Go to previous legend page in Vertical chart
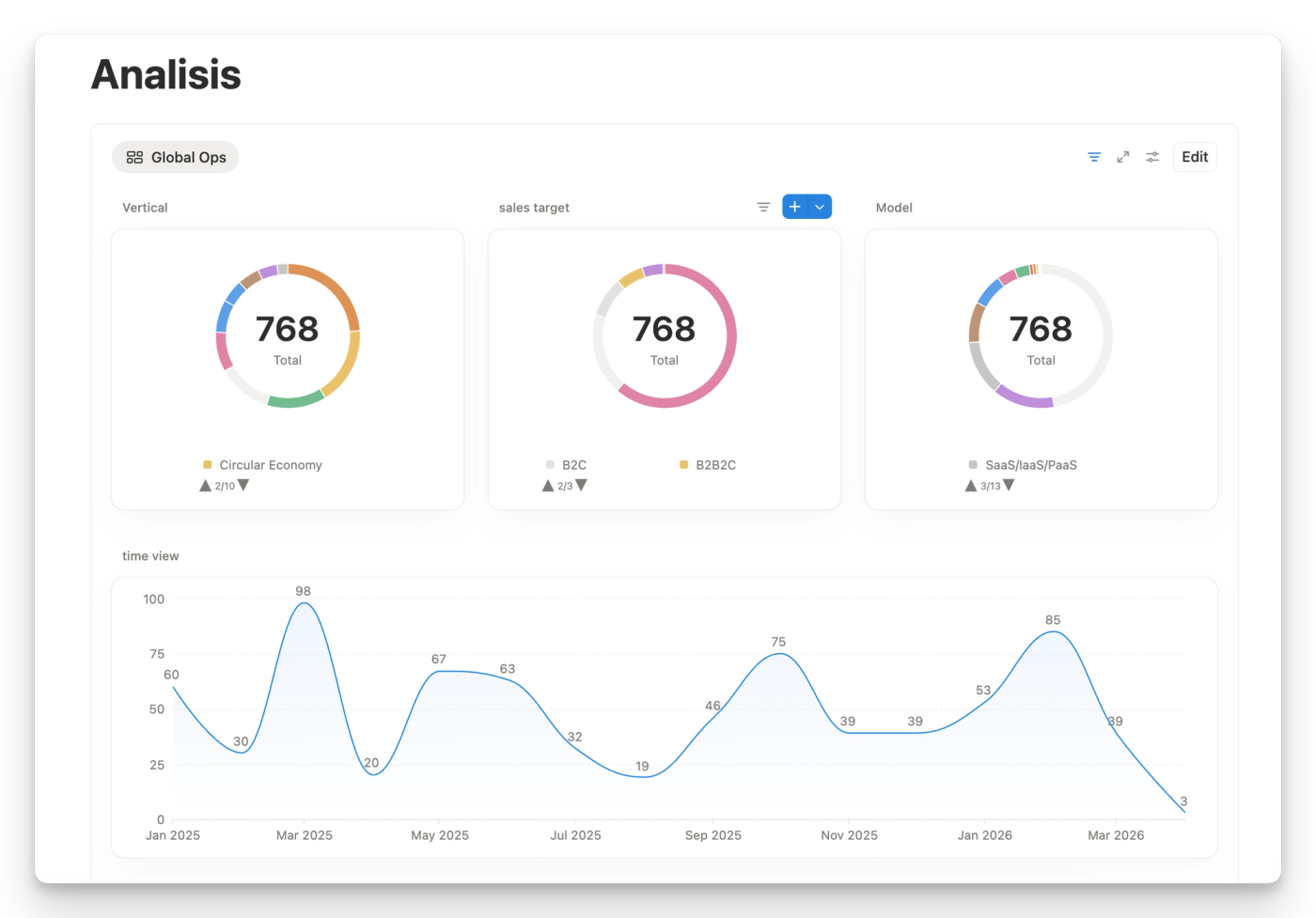This screenshot has width=1316, height=918. [x=205, y=486]
